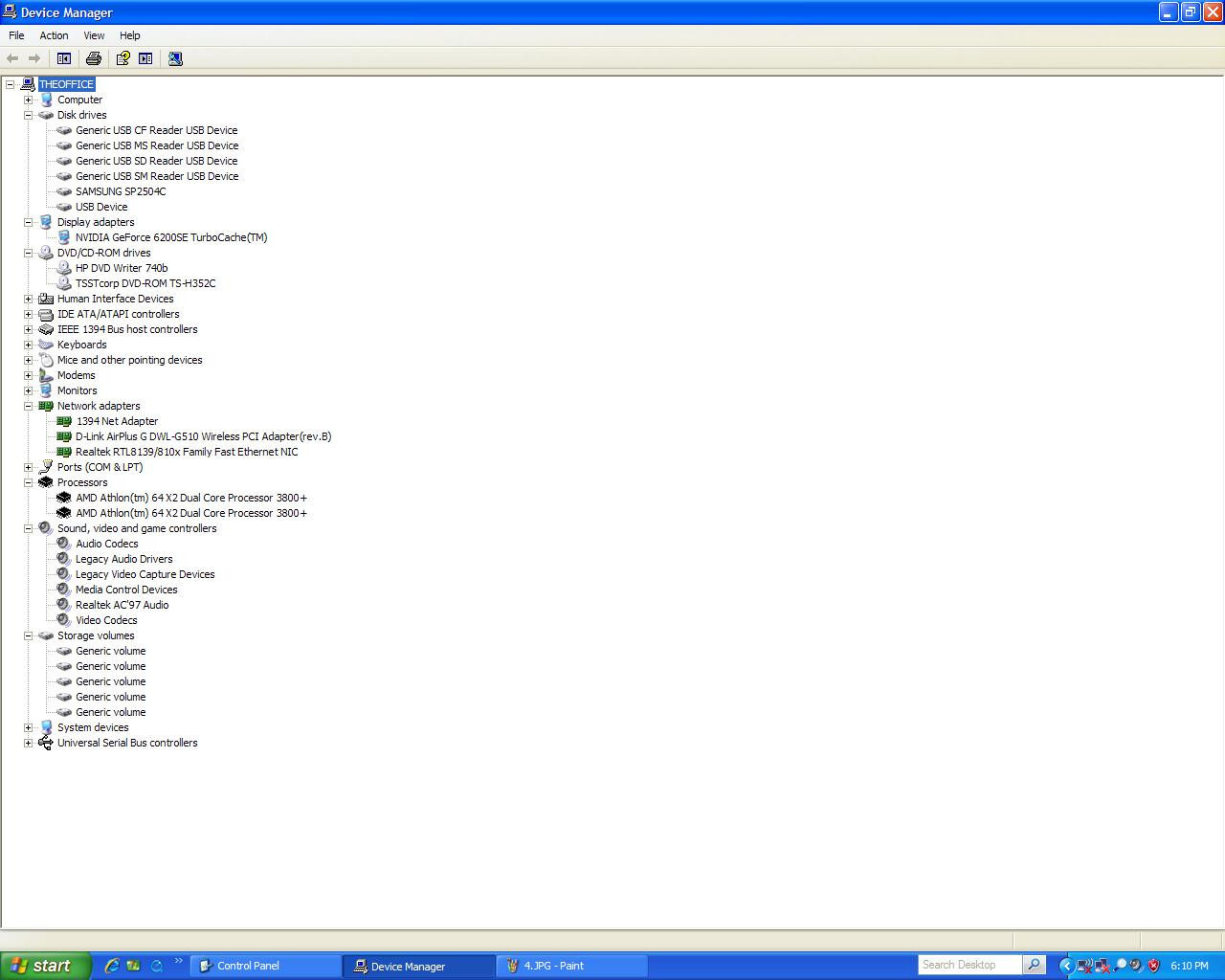Select the USB Device disk entry

click(x=101, y=207)
